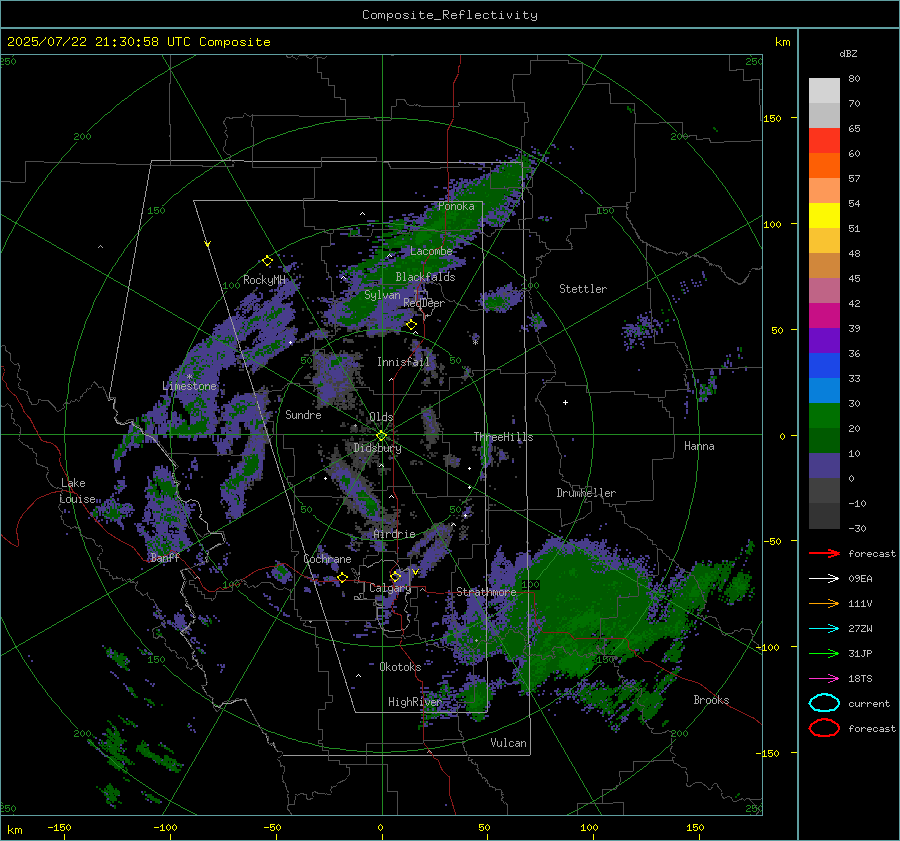Pick the cyan 27ZW arrow legend icon
Screen dimensions: 900x841
(824, 629)
